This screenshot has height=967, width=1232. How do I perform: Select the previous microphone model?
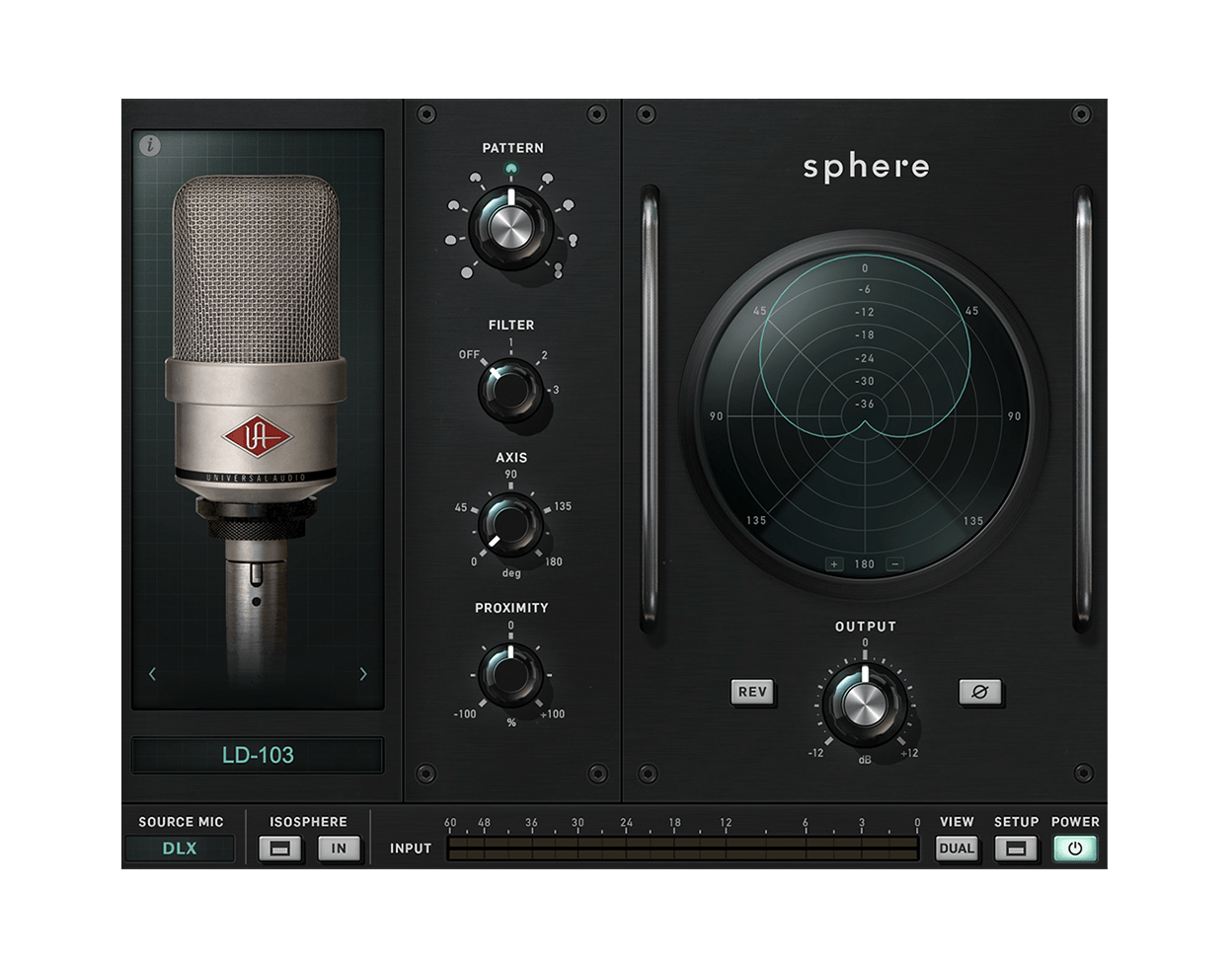point(153,671)
